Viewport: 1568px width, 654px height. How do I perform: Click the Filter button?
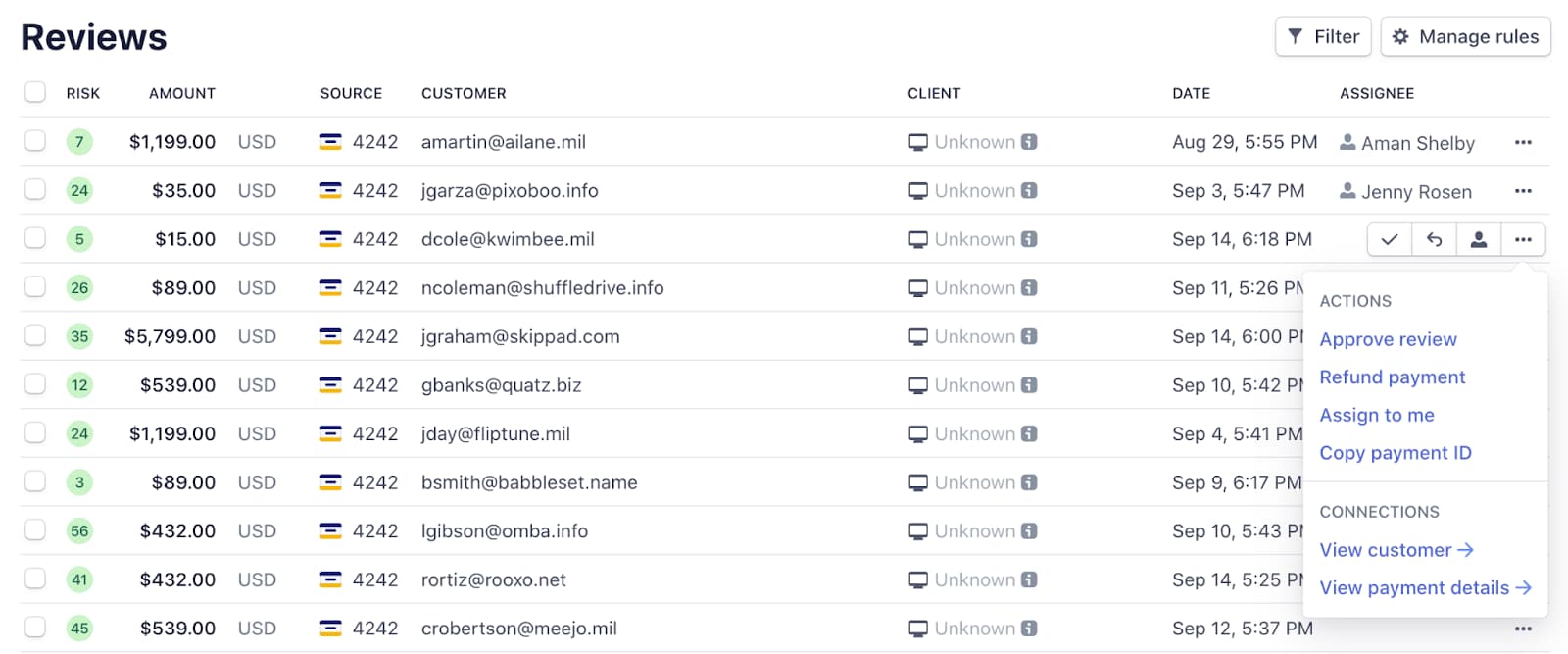pyautogui.click(x=1323, y=36)
